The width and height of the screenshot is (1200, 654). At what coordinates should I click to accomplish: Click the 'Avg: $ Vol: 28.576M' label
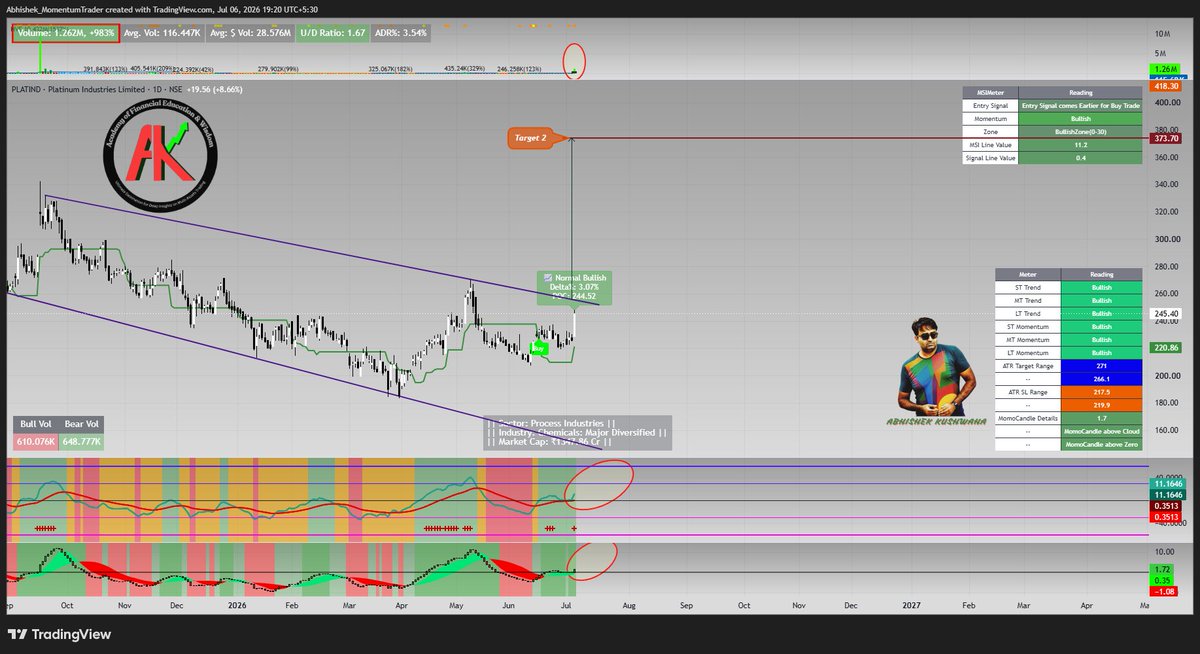tap(249, 33)
